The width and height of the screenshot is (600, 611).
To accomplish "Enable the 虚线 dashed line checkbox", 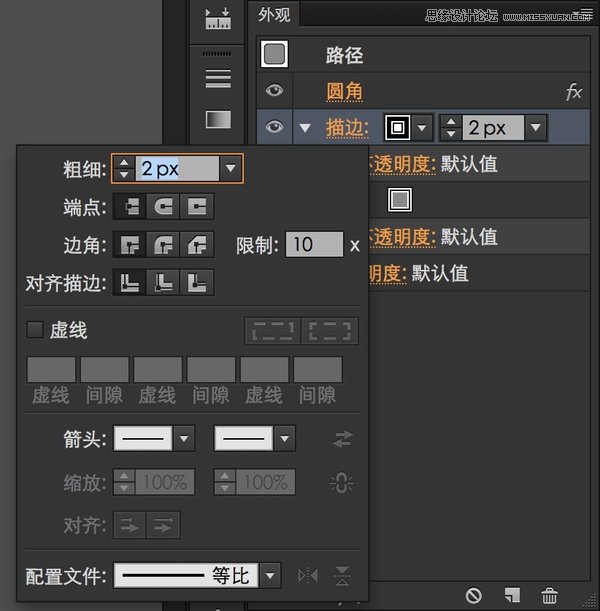I will pos(35,330).
